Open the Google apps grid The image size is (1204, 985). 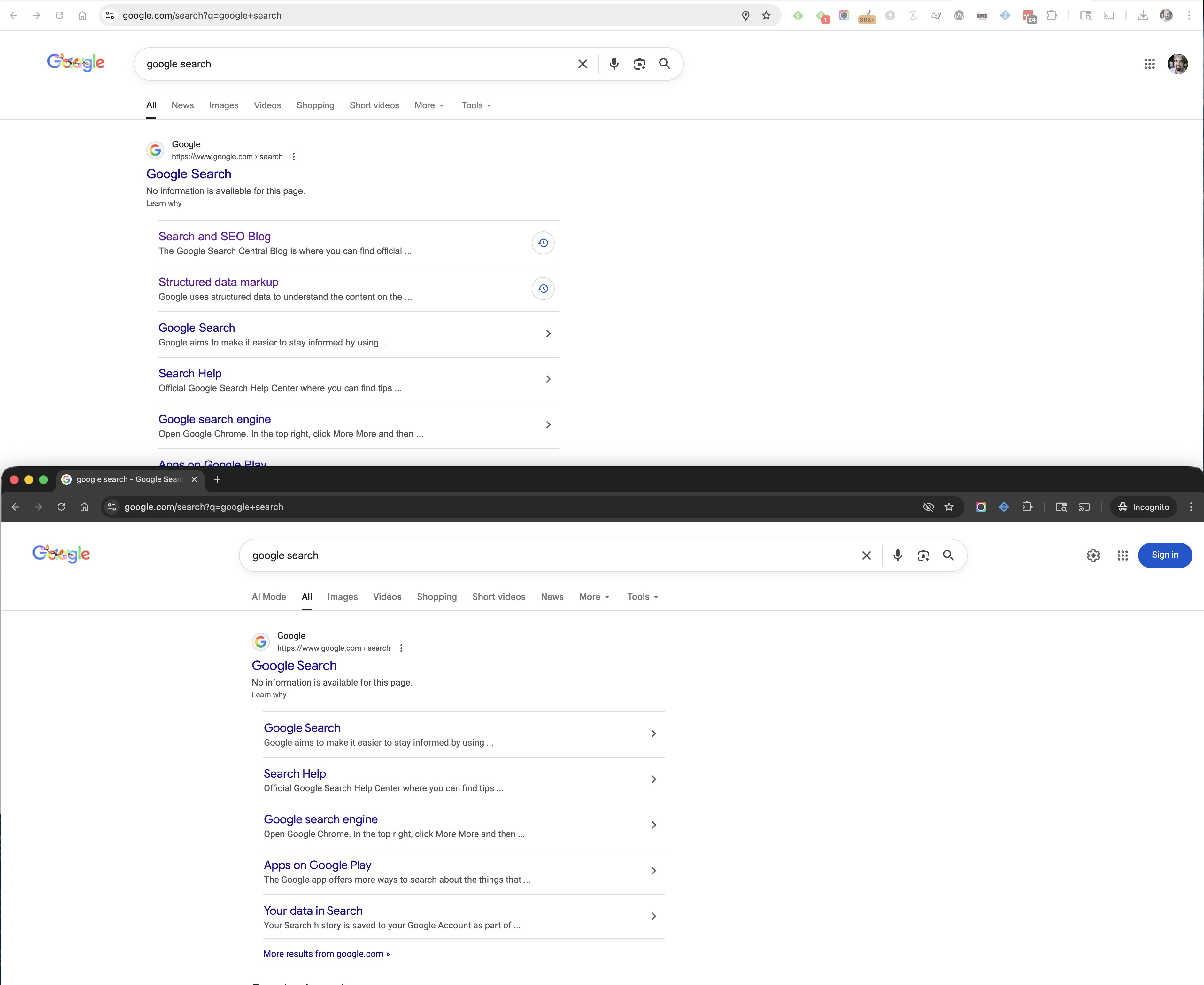pyautogui.click(x=1150, y=64)
